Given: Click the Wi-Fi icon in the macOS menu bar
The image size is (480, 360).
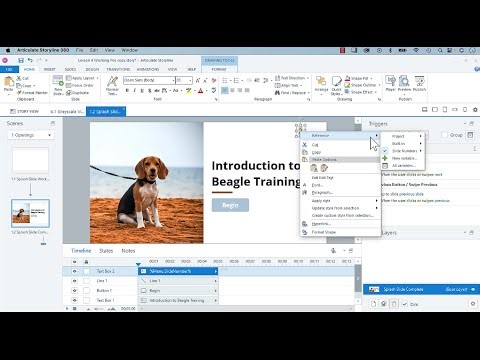Looking at the screenshot, I should (416, 50).
